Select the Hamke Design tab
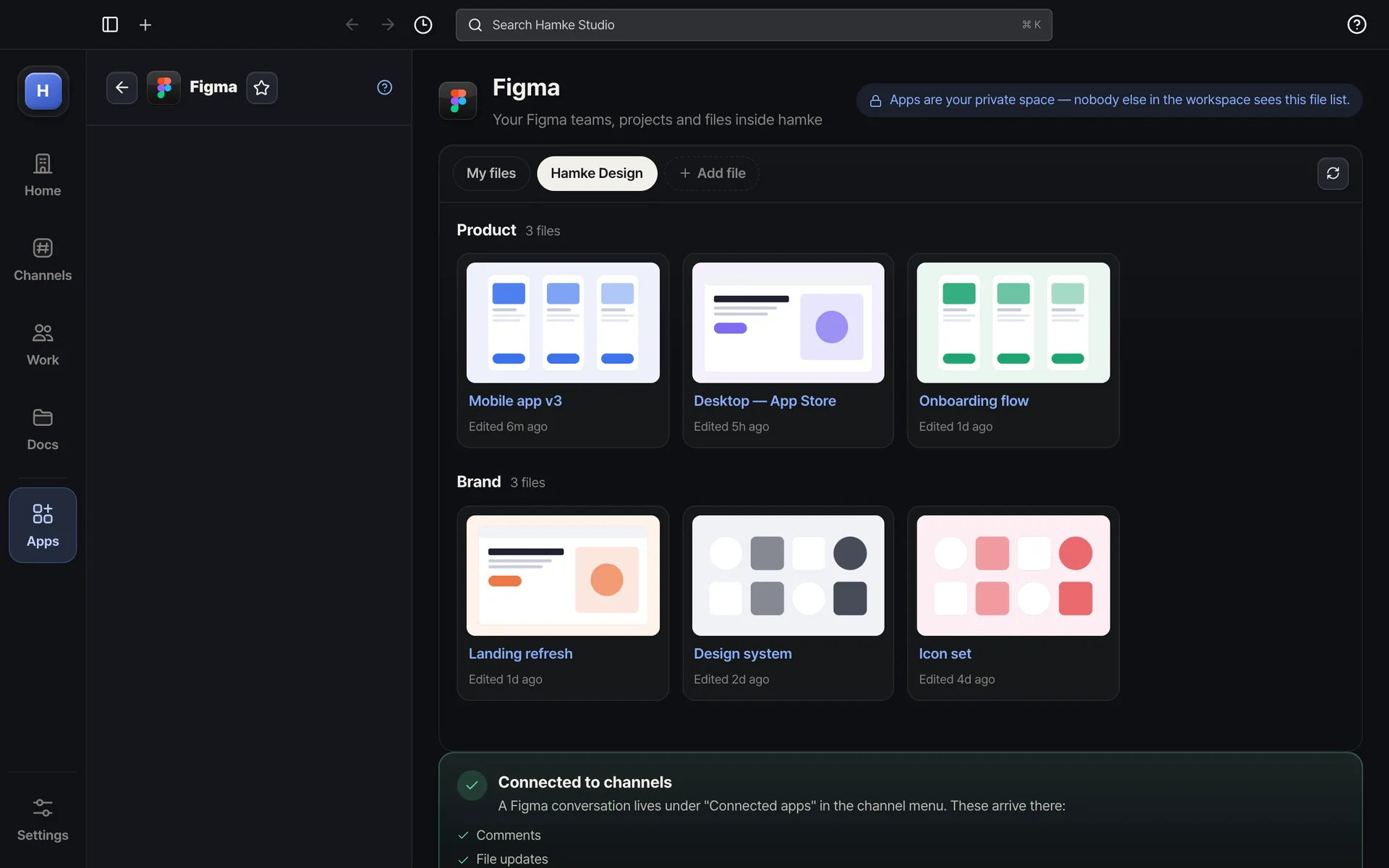1389x868 pixels. tap(597, 174)
